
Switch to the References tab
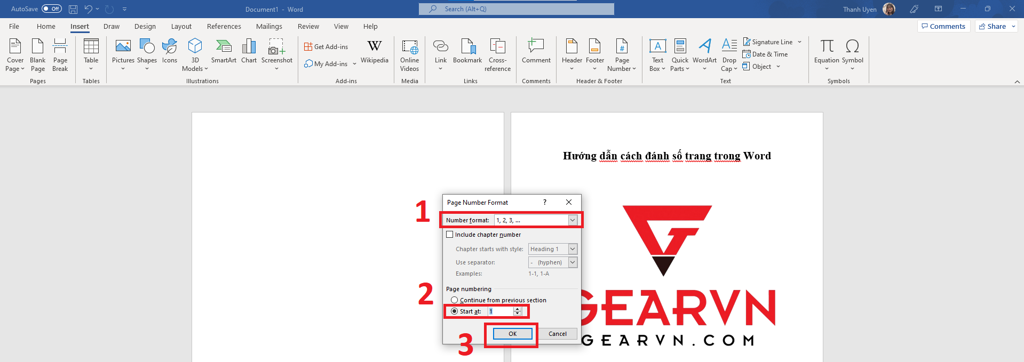tap(224, 27)
